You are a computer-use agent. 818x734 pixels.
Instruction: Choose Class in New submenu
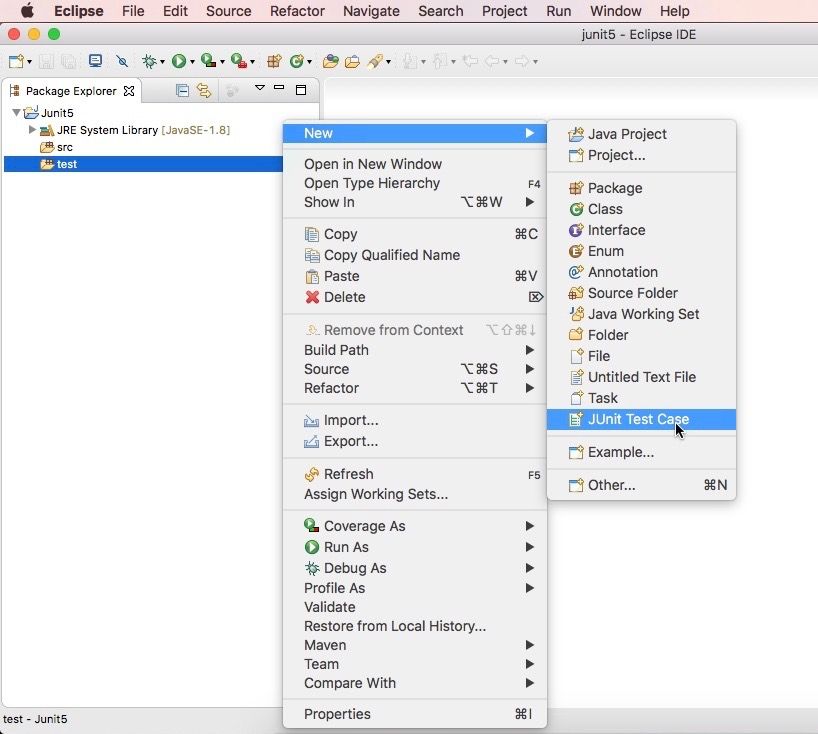click(641, 209)
